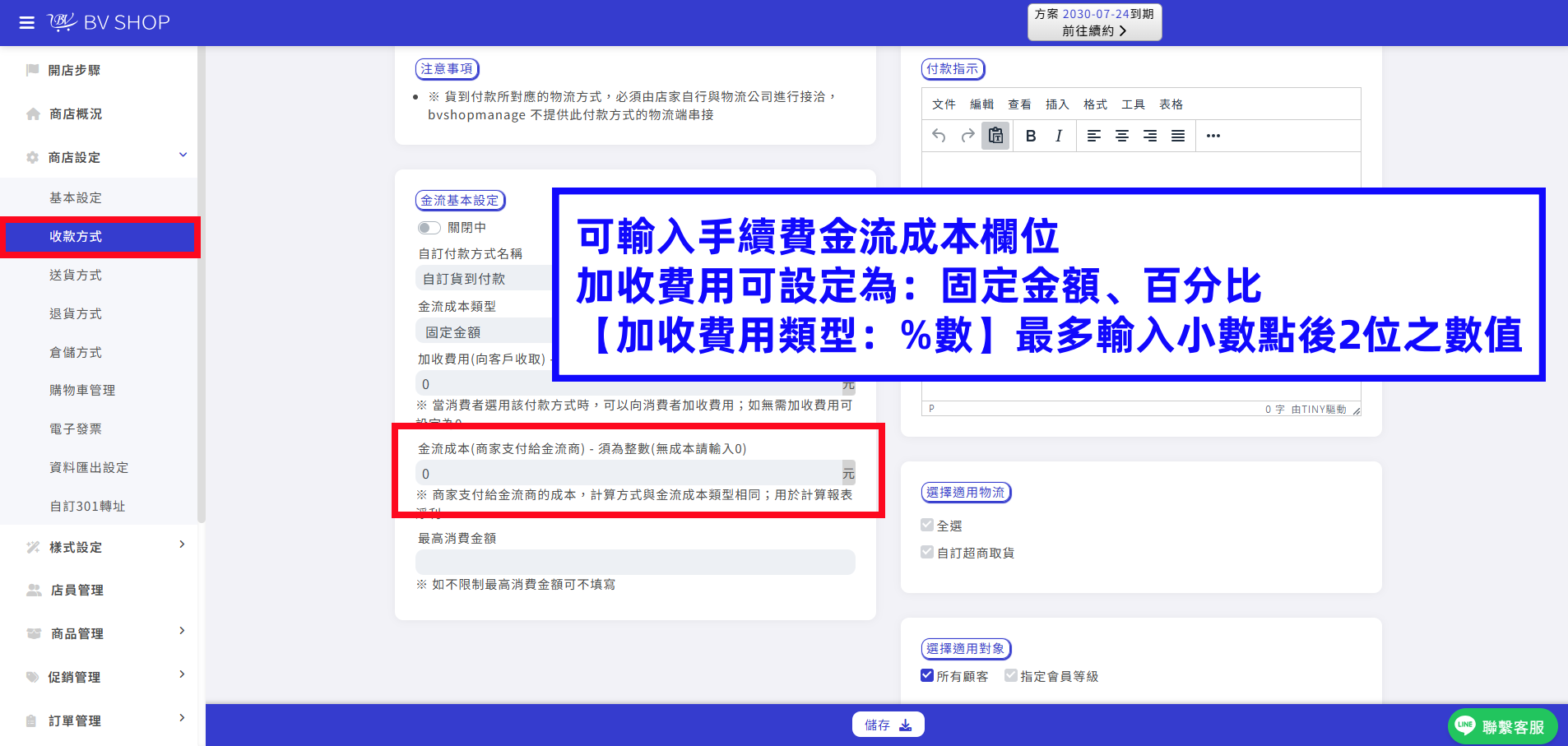Redo the edit in editor
Viewport: 1568px width, 746px height.
click(x=967, y=136)
